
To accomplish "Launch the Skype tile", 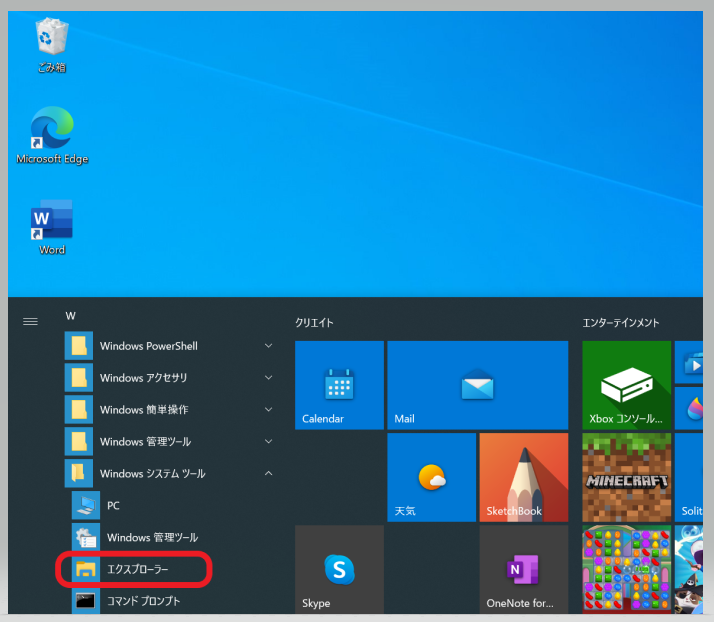I will coord(339,568).
